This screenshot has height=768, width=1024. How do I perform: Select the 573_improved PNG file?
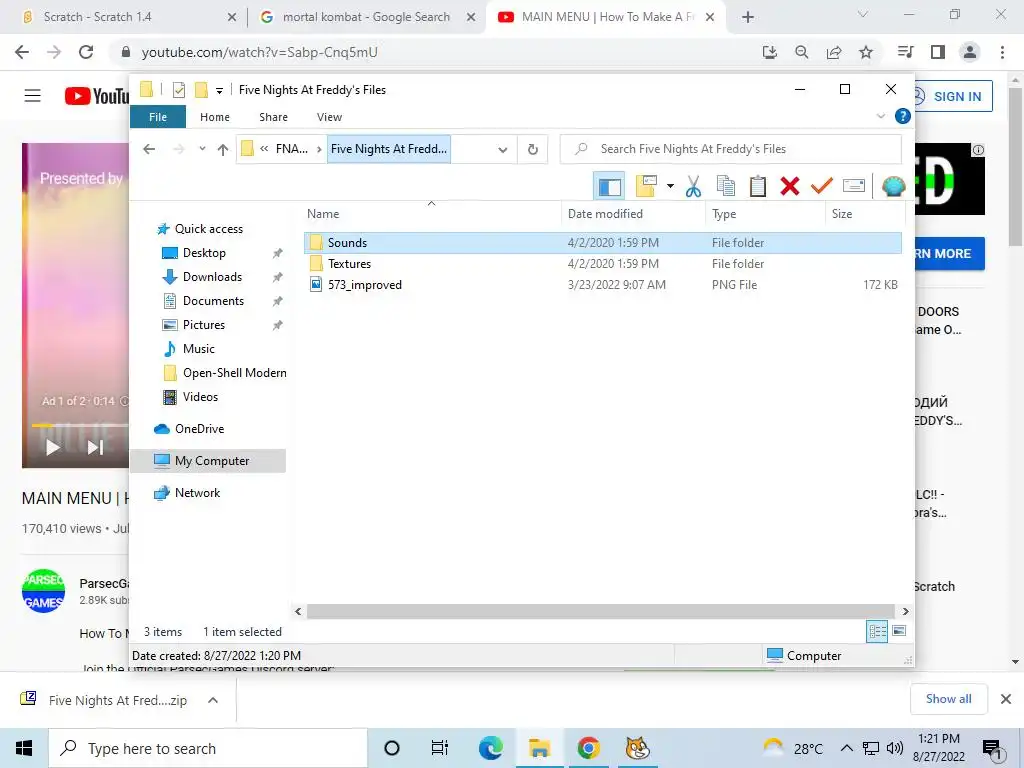603,285
